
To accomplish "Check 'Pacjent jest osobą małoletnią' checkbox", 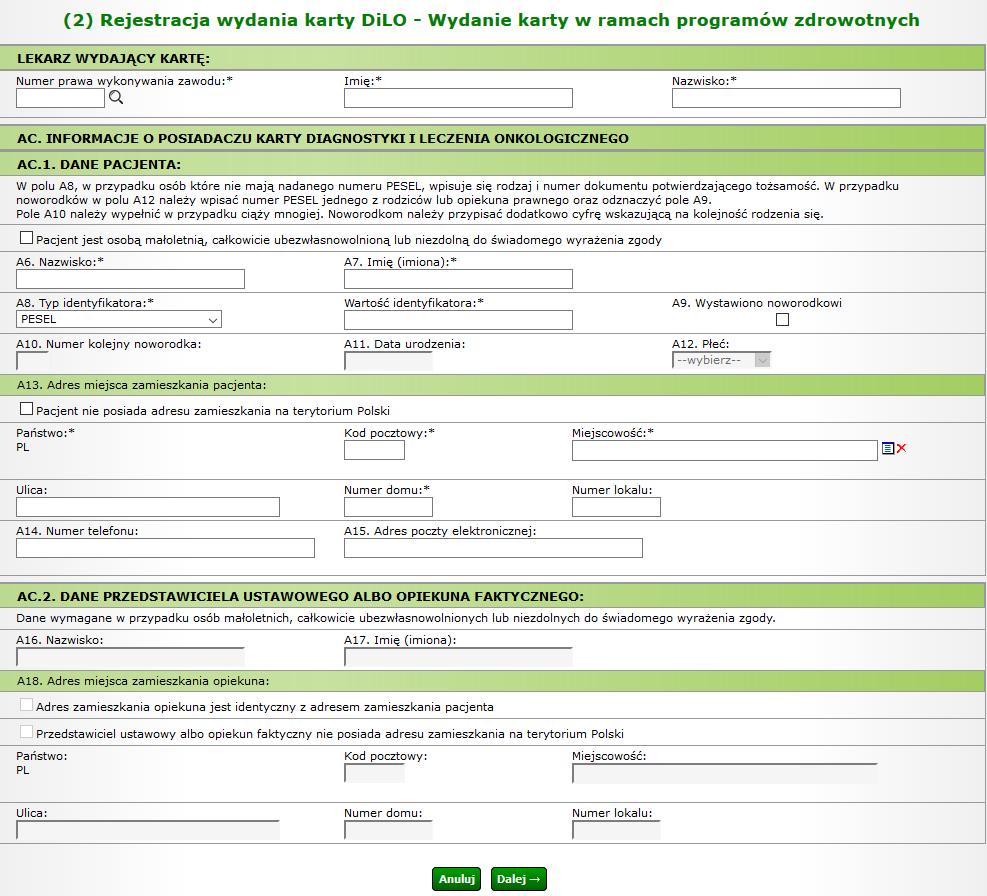I will click(26, 238).
